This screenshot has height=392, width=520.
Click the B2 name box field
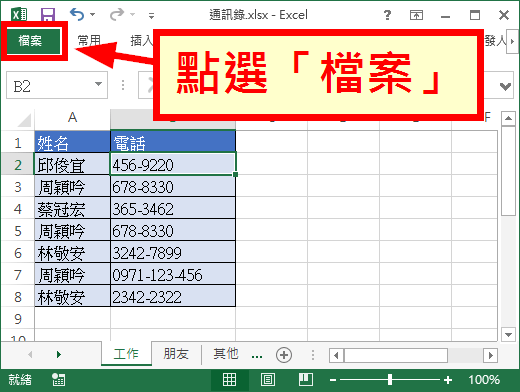(49, 86)
